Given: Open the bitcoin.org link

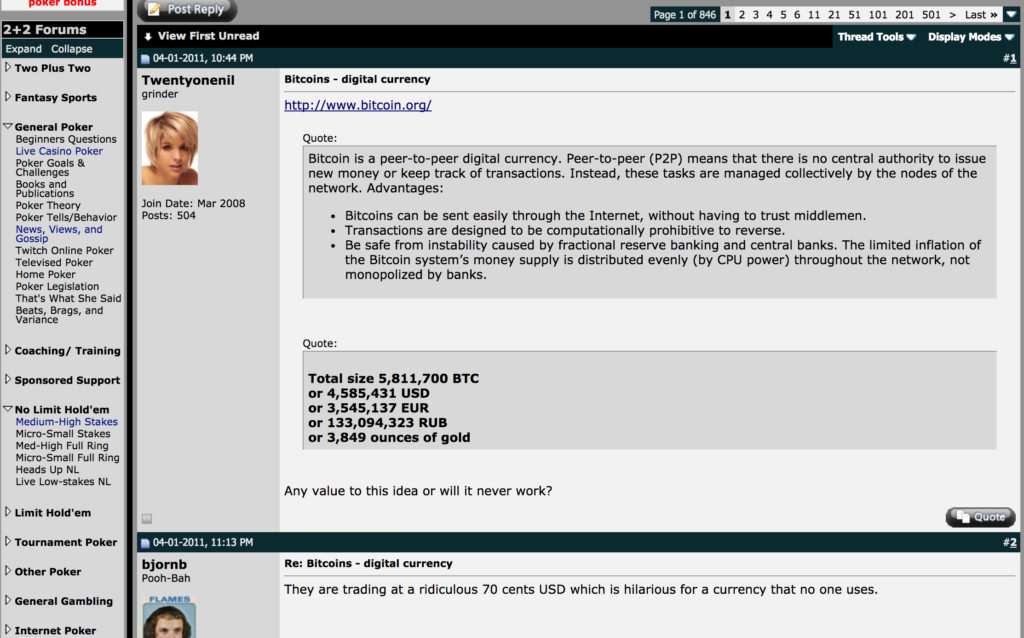Looking at the screenshot, I should (x=358, y=105).
